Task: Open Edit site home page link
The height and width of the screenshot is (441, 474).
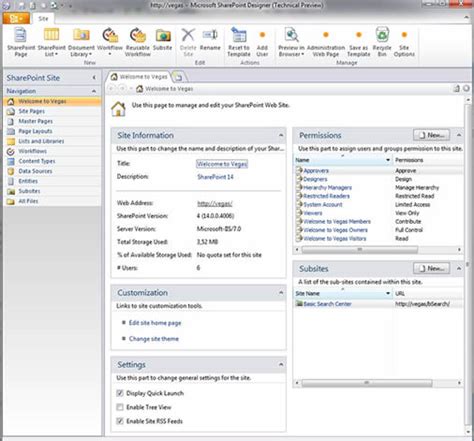Action: click(x=155, y=323)
